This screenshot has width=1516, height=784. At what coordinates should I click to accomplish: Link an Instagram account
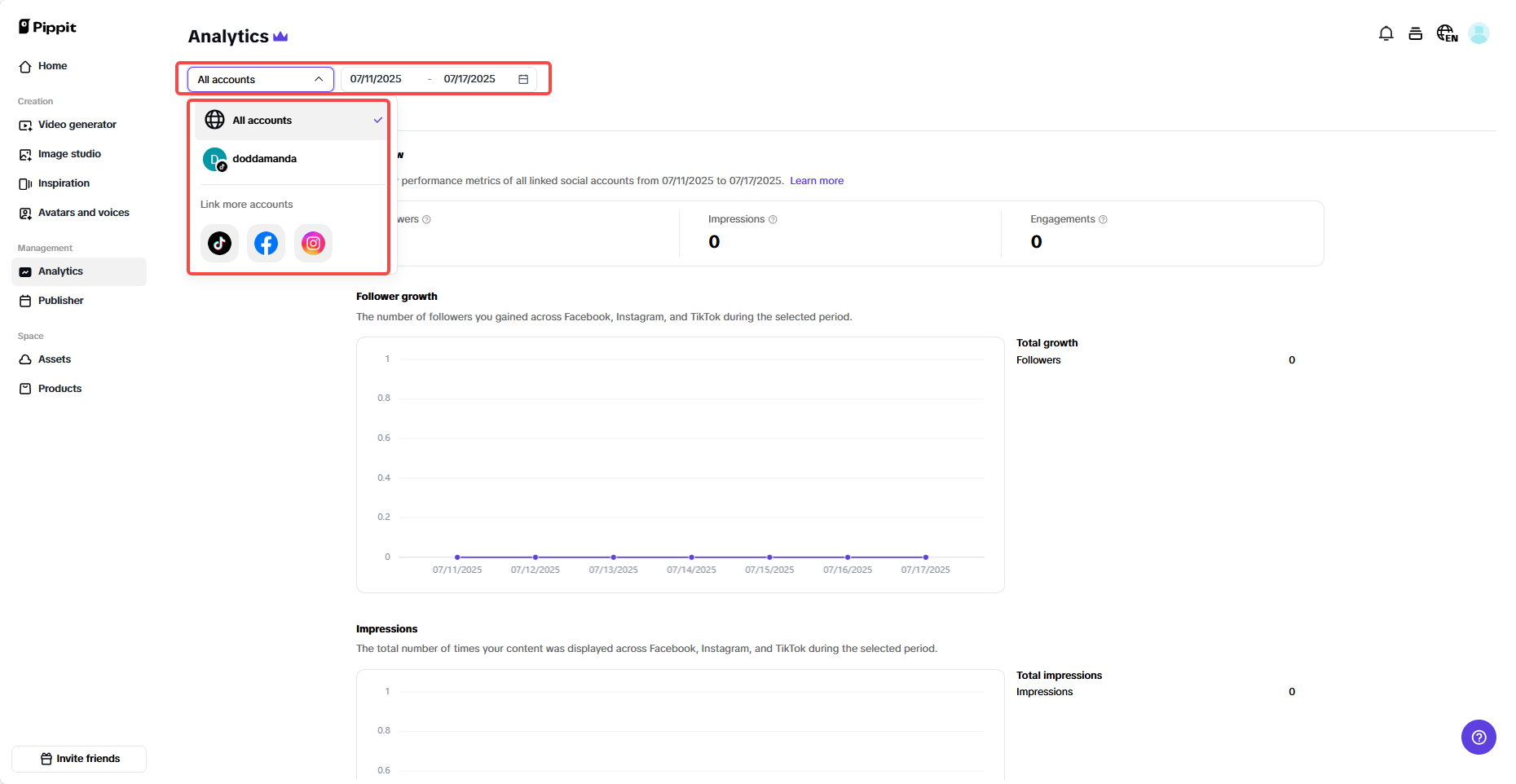[x=313, y=243]
